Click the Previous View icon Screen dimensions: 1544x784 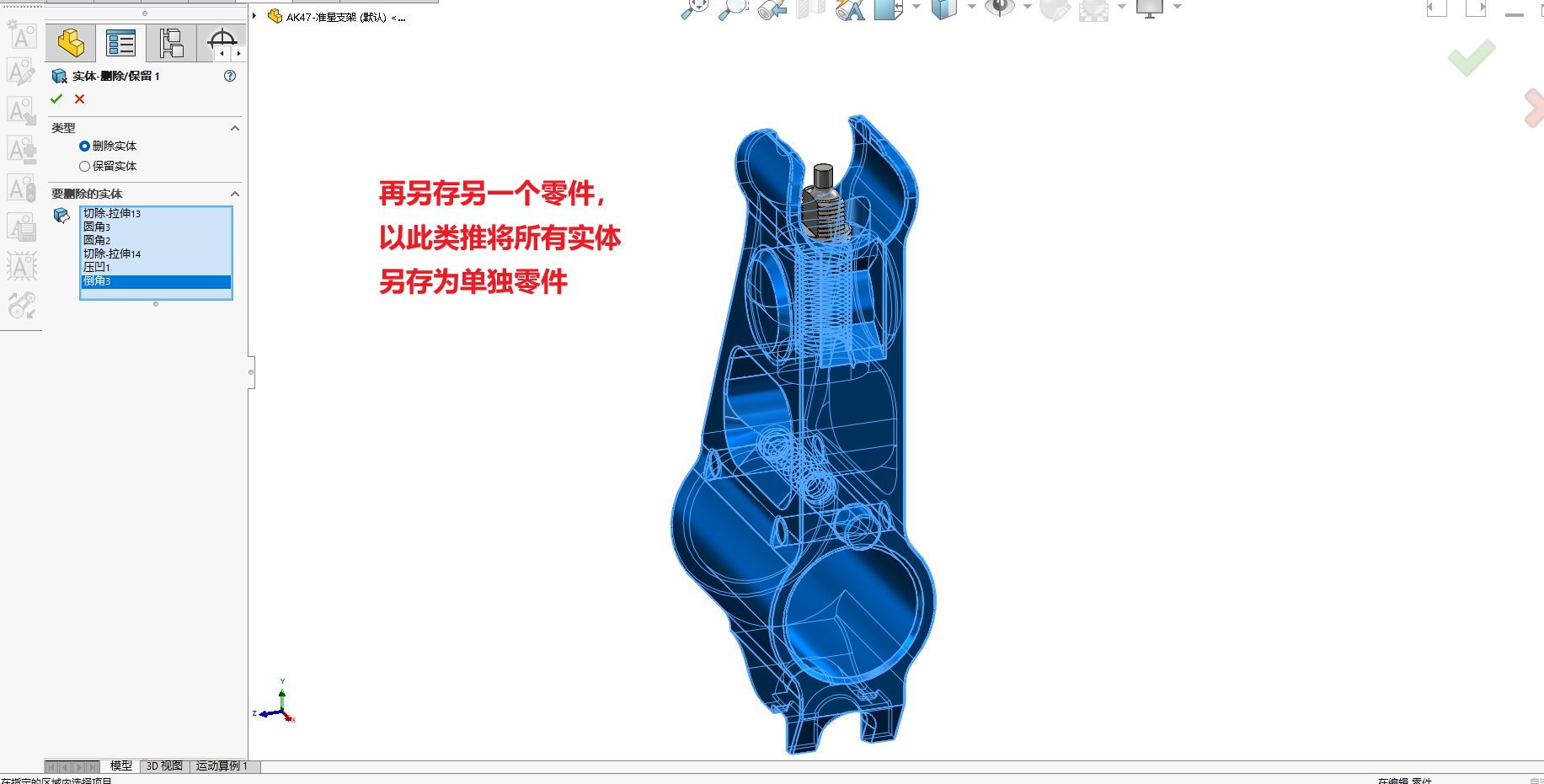pyautogui.click(x=772, y=8)
